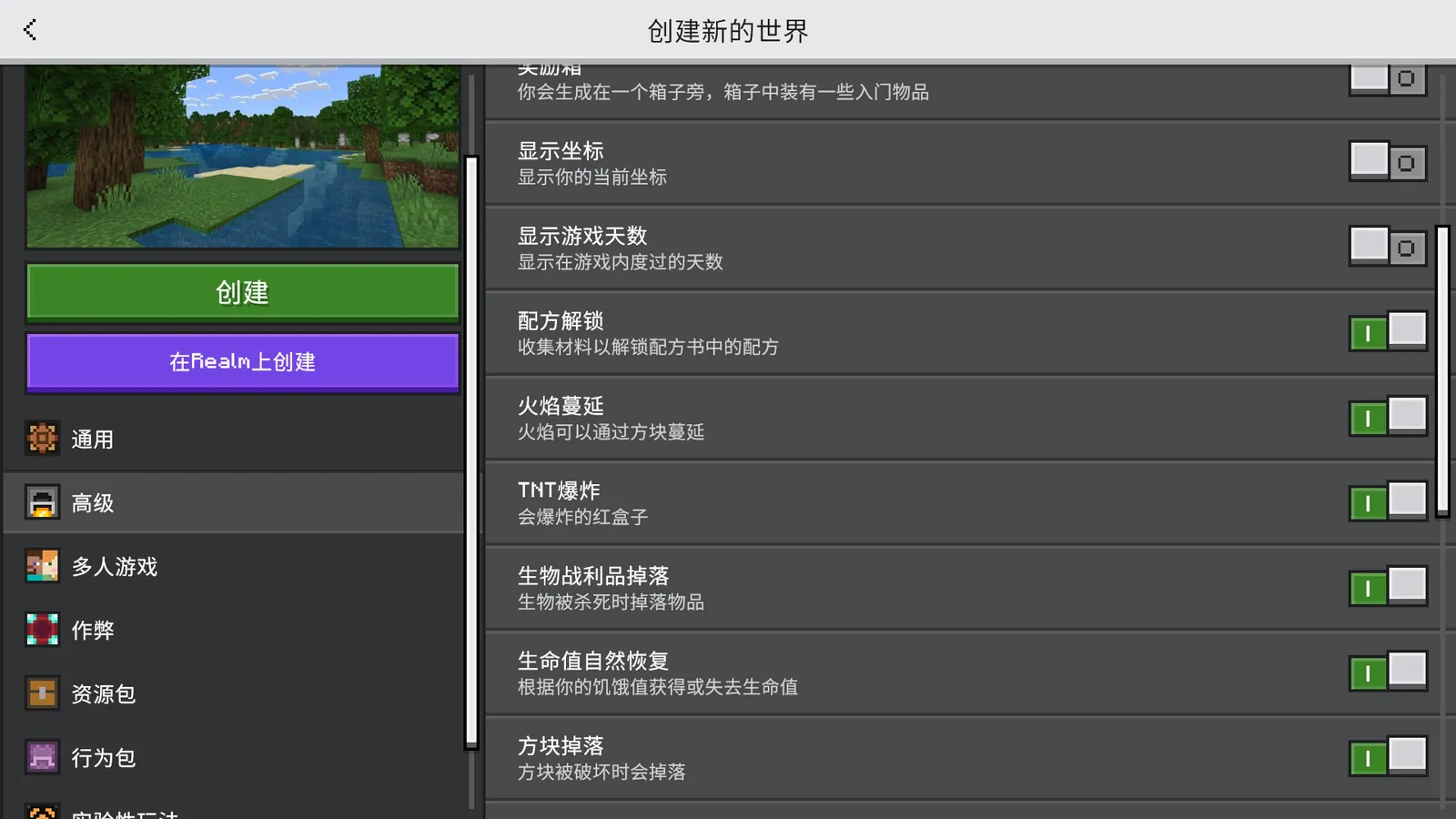Click the 在Realm上创建 button
This screenshot has width=1456, height=819.
pyautogui.click(x=242, y=361)
